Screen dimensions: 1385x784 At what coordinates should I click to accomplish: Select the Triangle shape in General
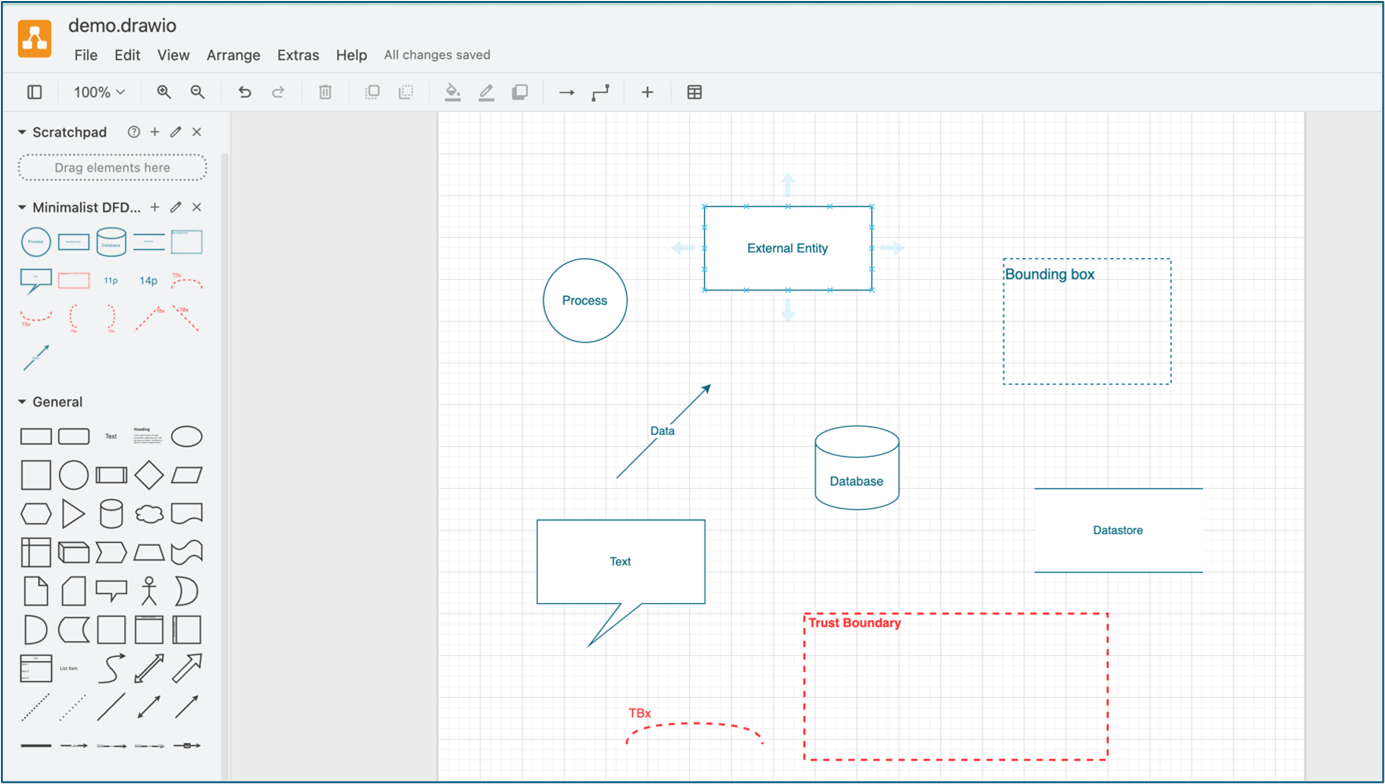pyautogui.click(x=73, y=514)
